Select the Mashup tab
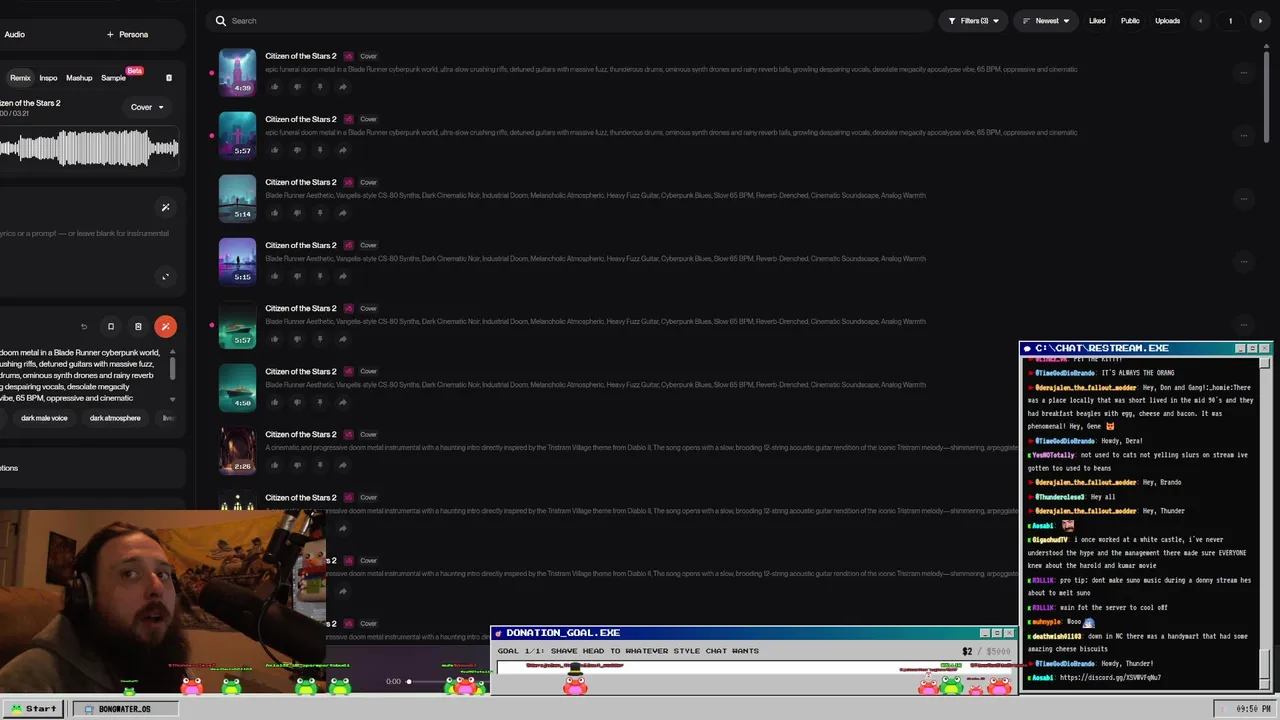Viewport: 1280px width, 720px height. (x=79, y=78)
